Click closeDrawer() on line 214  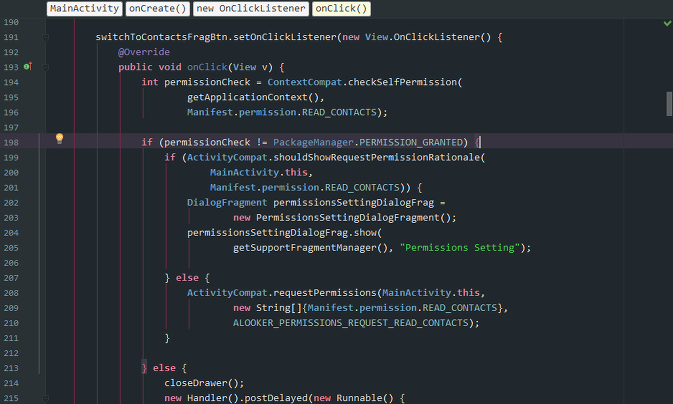coord(202,383)
